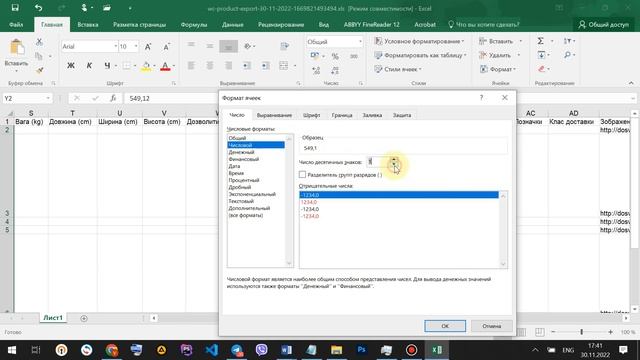Open the Файл menu
The image size is (640, 360).
16,24
